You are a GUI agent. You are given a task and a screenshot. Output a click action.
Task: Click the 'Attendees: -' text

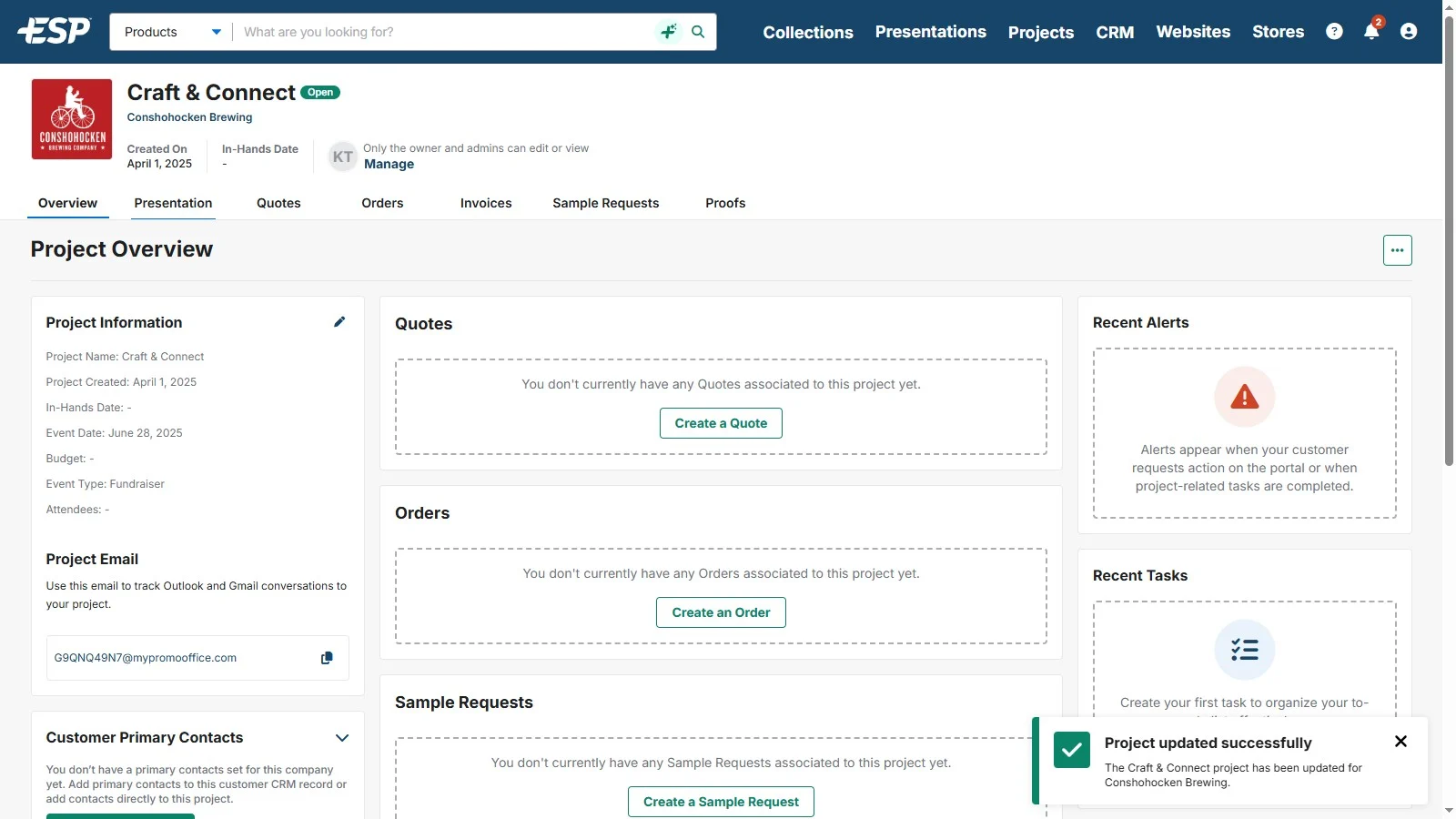[x=77, y=510]
